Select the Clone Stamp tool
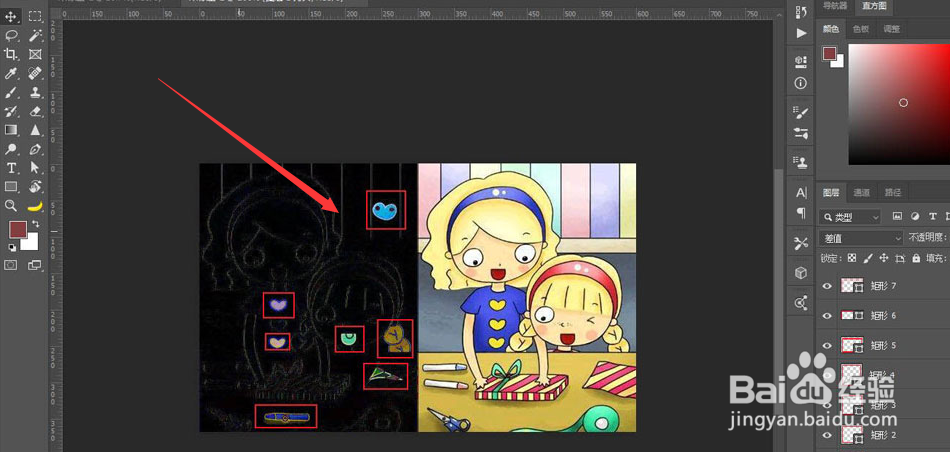This screenshot has width=950, height=452. point(35,93)
